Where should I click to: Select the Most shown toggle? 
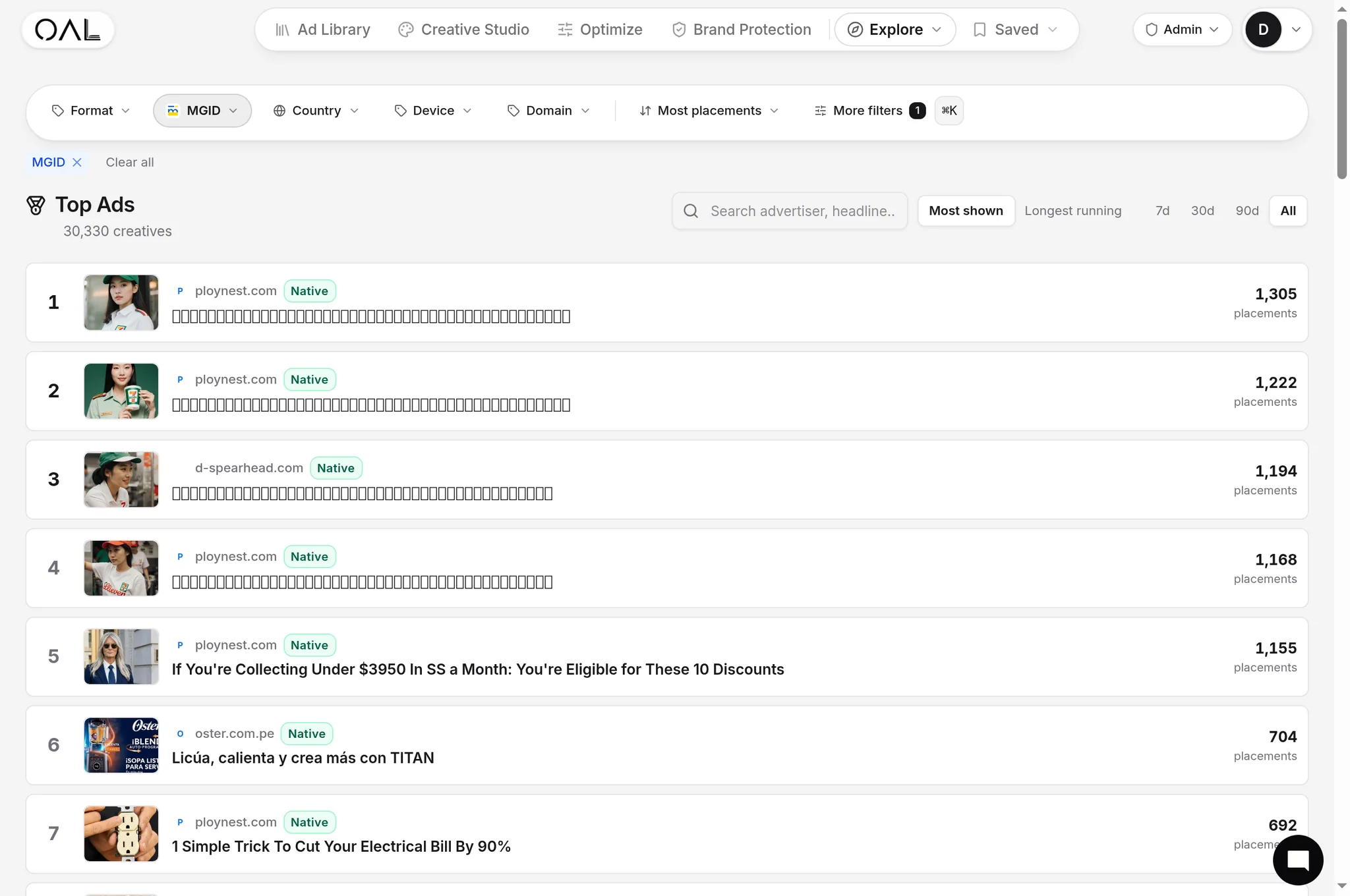point(966,211)
